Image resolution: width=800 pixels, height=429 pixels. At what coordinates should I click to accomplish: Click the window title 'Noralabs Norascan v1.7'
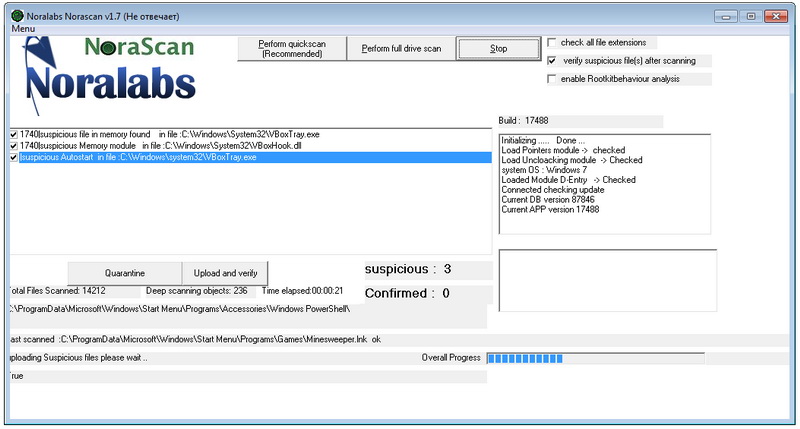click(73, 16)
